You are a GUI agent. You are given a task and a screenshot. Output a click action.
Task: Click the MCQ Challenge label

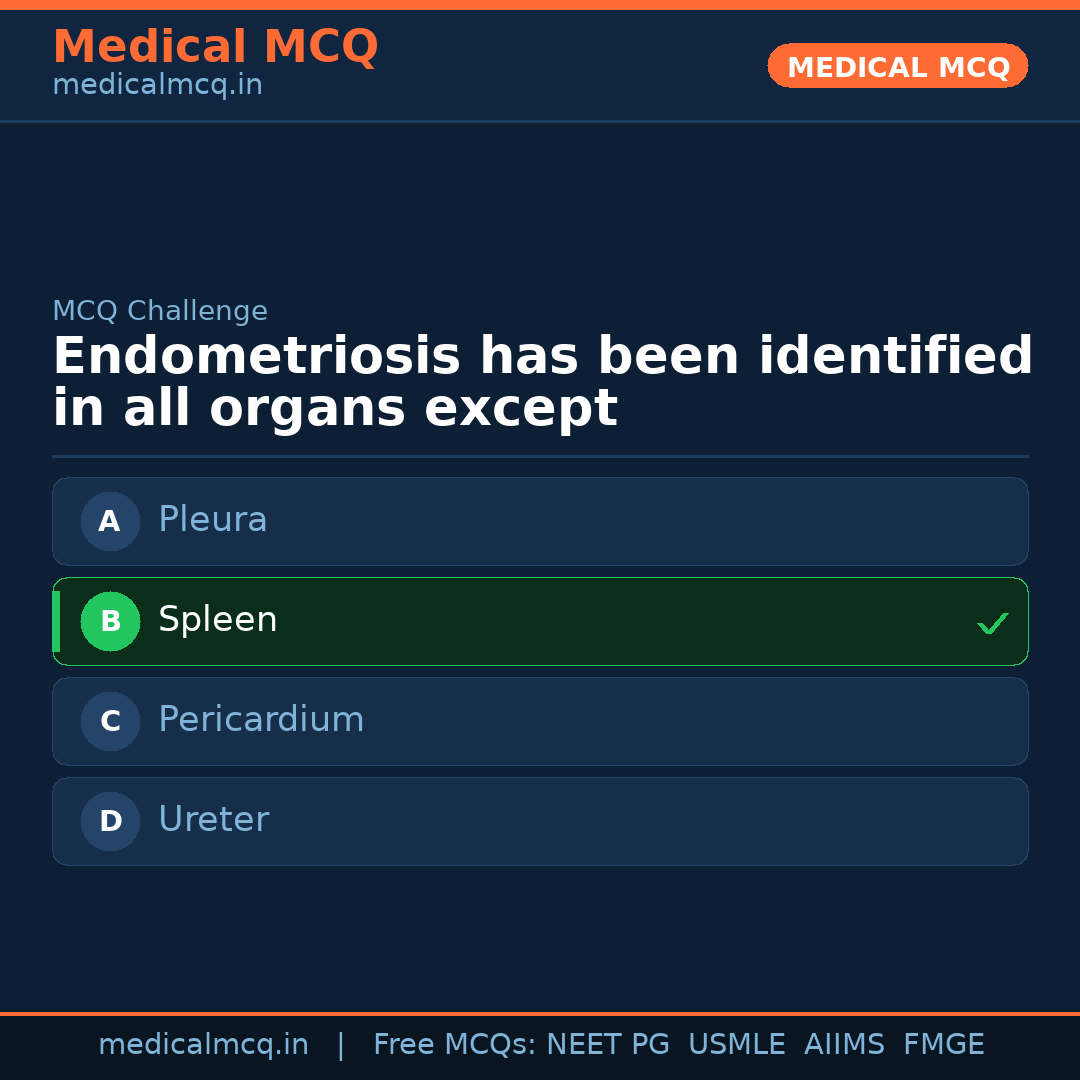(x=160, y=311)
